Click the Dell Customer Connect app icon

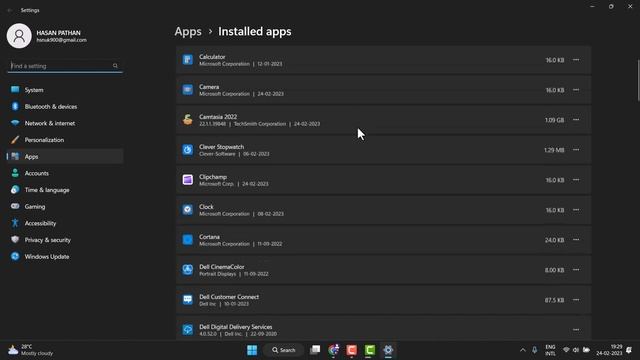click(187, 300)
